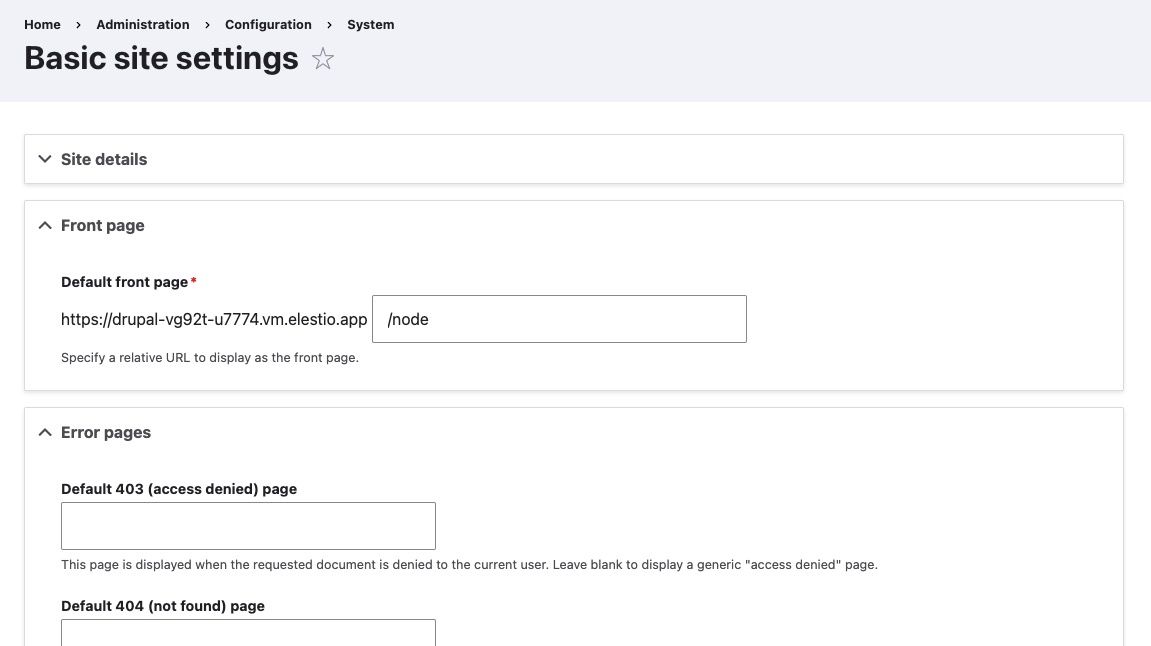Open the System breadcrumb link
The width and height of the screenshot is (1151, 646).
click(x=370, y=24)
